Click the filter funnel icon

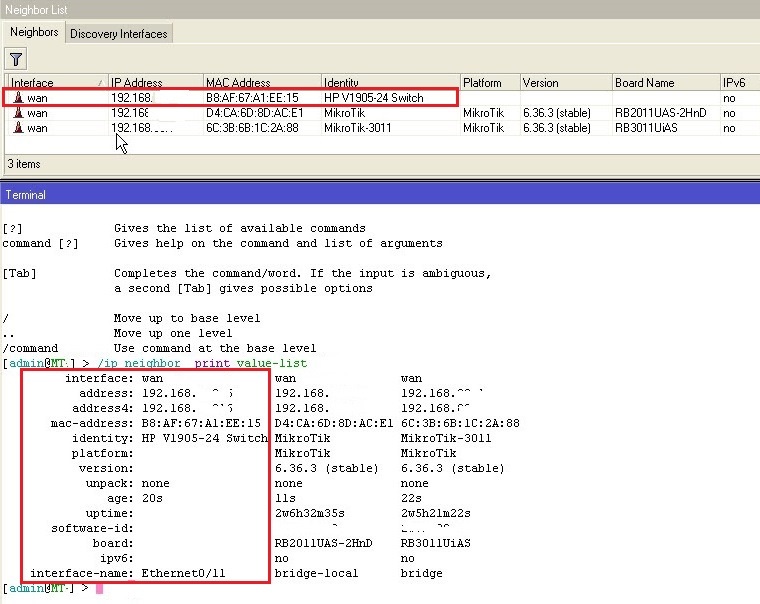pyautogui.click(x=16, y=59)
